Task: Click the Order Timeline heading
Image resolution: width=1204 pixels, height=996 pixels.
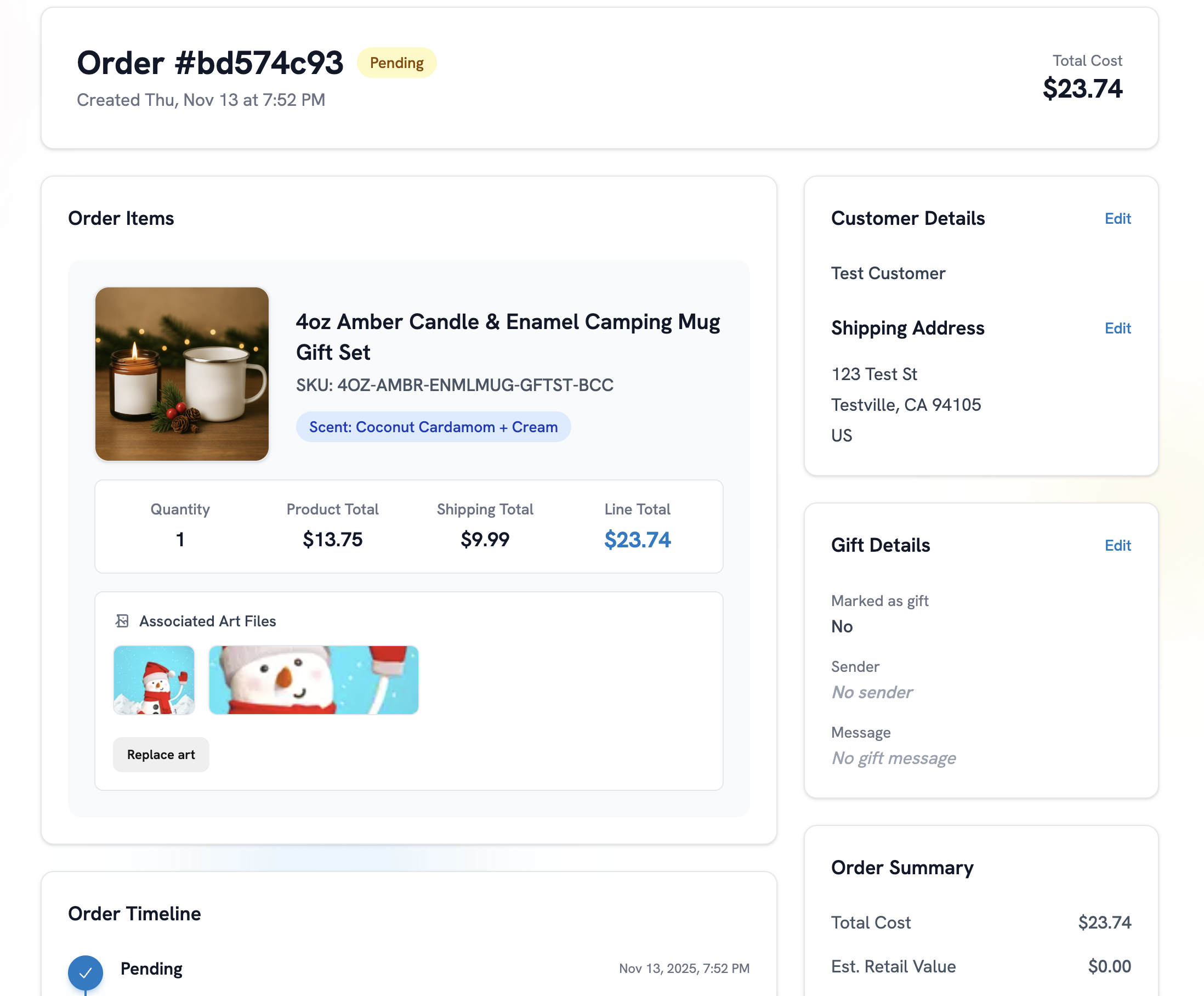Action: (x=134, y=913)
